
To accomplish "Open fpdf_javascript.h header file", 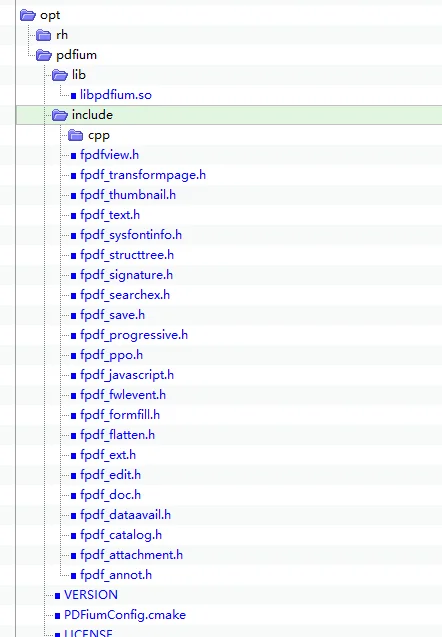I will (x=127, y=375).
